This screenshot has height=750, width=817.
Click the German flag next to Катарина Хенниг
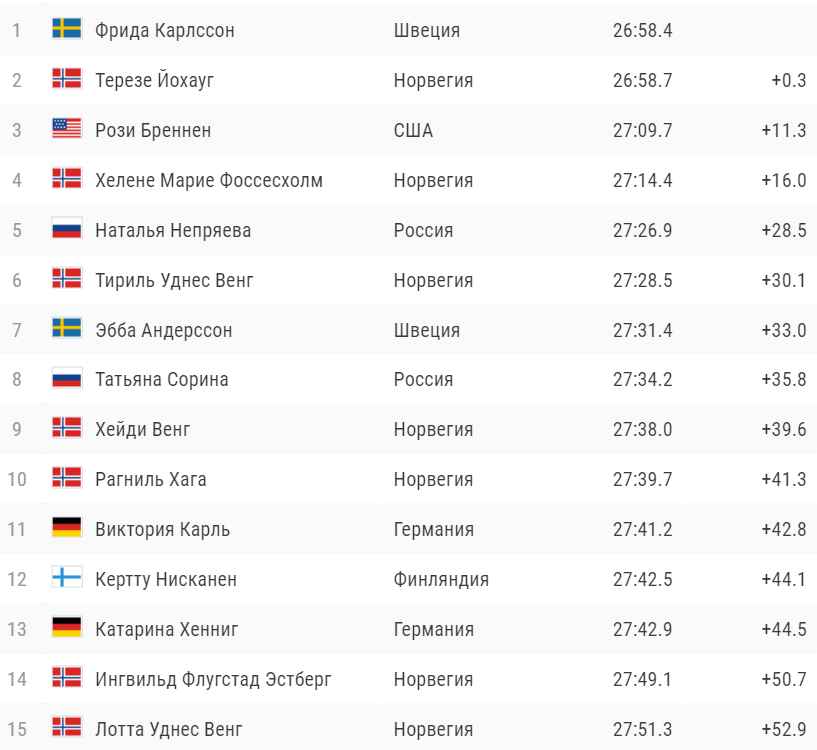point(67,628)
